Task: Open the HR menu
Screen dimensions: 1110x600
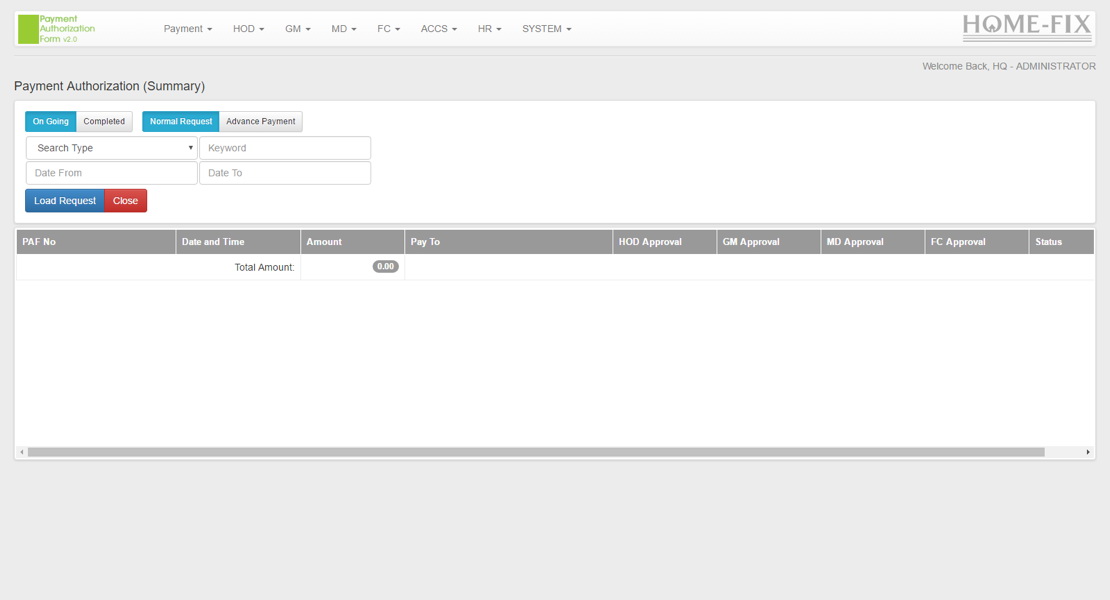Action: click(x=489, y=29)
